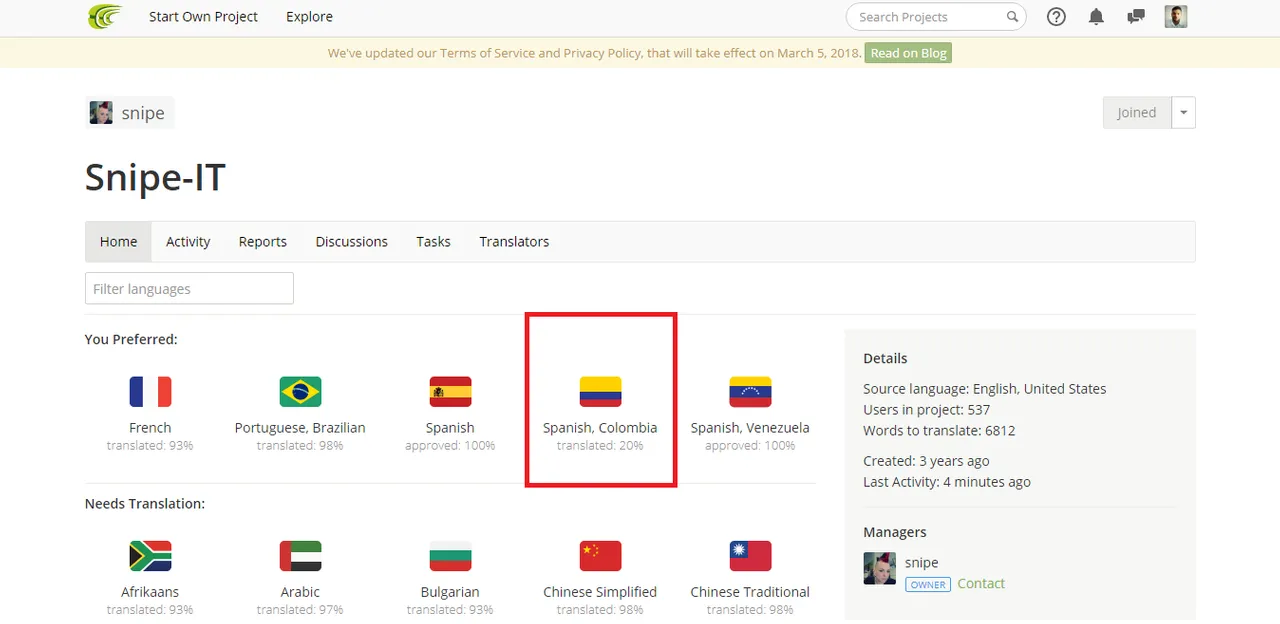Viewport: 1280px width, 624px height.
Task: Click the search magnifier icon
Action: click(x=1012, y=17)
